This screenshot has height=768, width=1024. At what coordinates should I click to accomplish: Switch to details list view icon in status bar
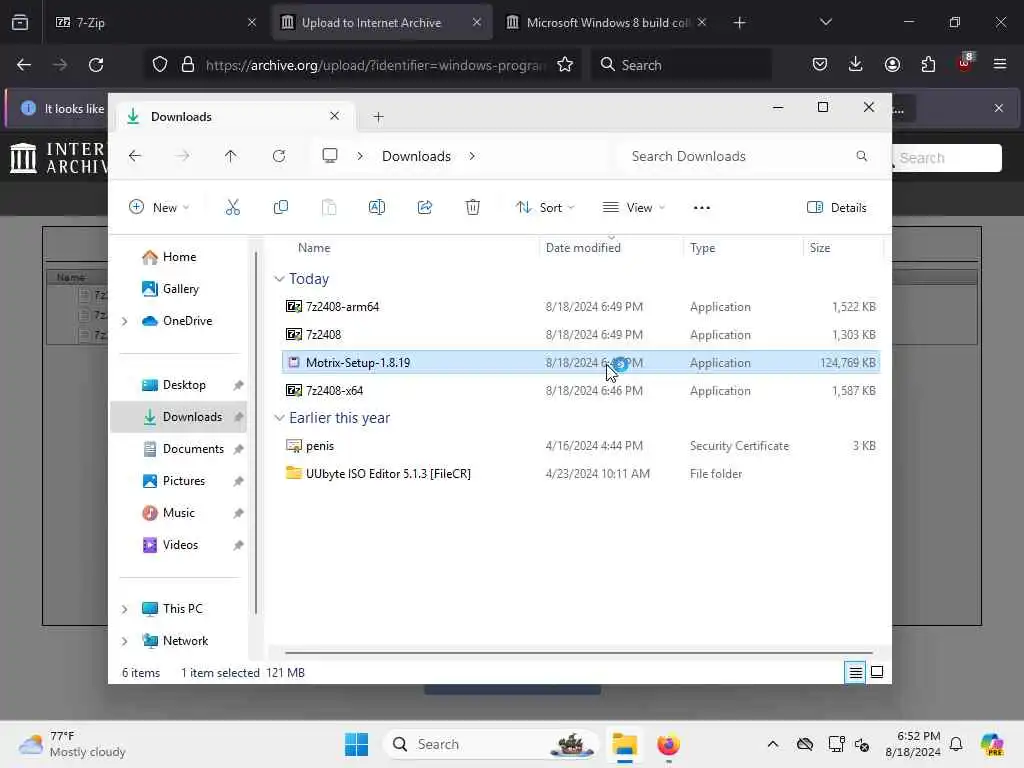(855, 672)
